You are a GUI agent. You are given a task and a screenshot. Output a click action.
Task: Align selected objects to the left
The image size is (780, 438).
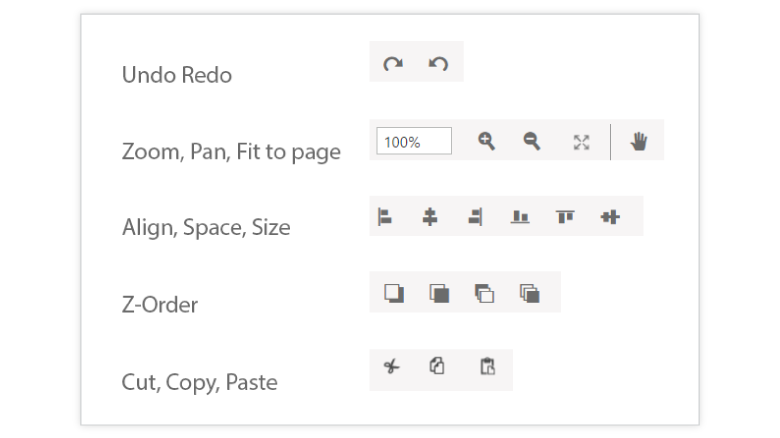click(x=385, y=216)
